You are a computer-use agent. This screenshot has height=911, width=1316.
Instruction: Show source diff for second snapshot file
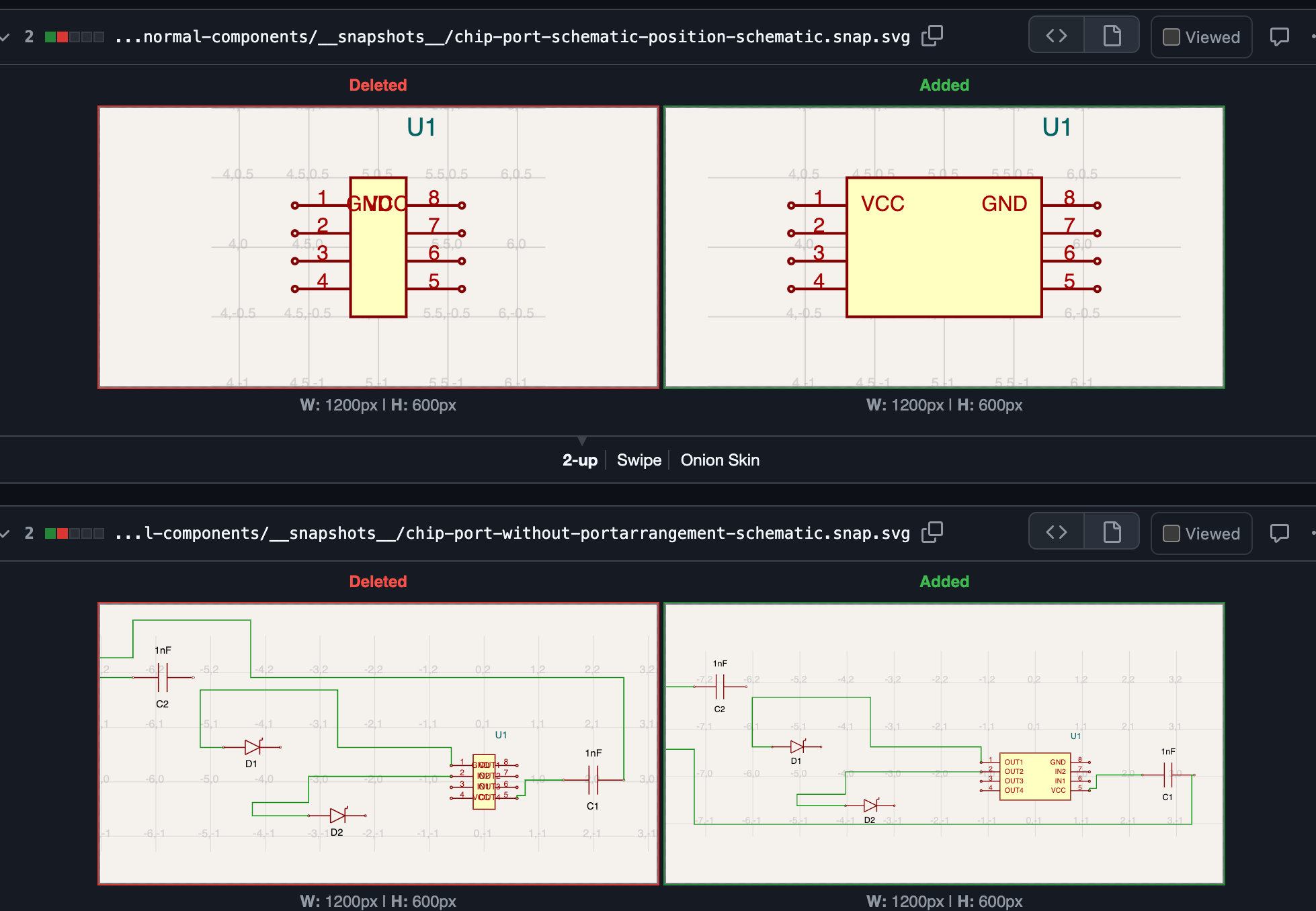tap(1057, 533)
